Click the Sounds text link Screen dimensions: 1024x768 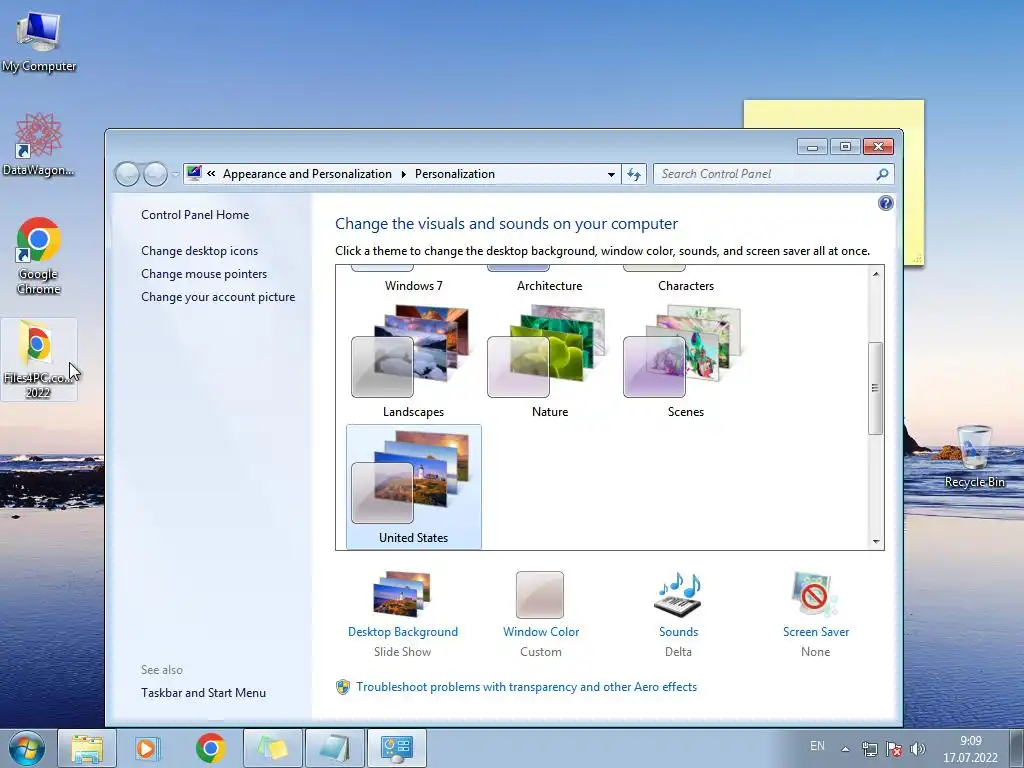pos(679,632)
